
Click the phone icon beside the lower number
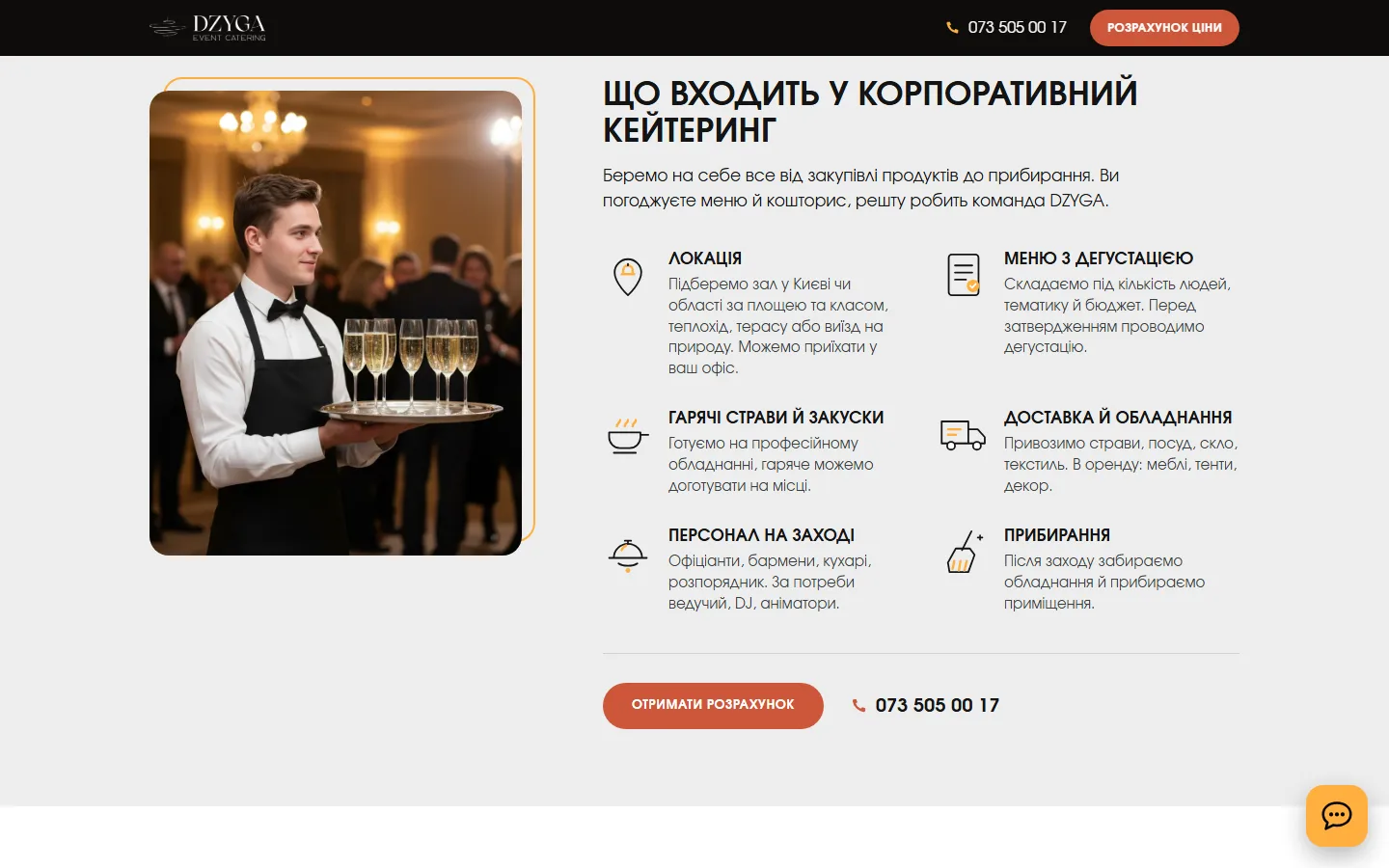tap(858, 706)
